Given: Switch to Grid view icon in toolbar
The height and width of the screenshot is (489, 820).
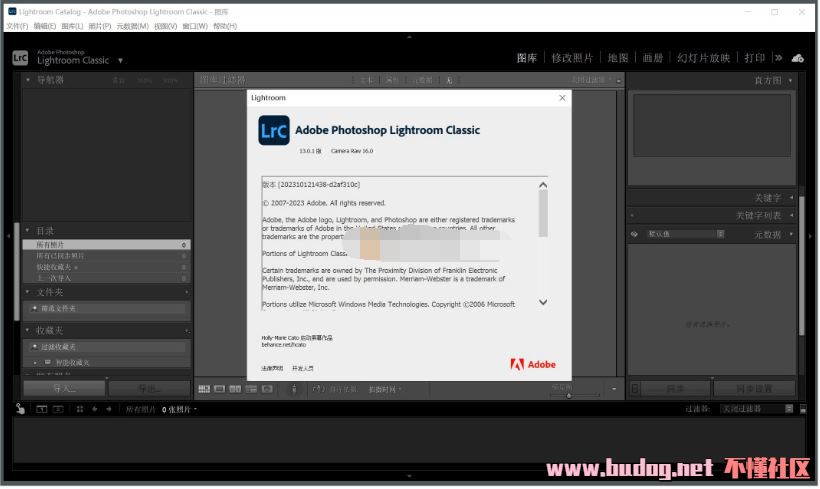Looking at the screenshot, I should coord(204,390).
